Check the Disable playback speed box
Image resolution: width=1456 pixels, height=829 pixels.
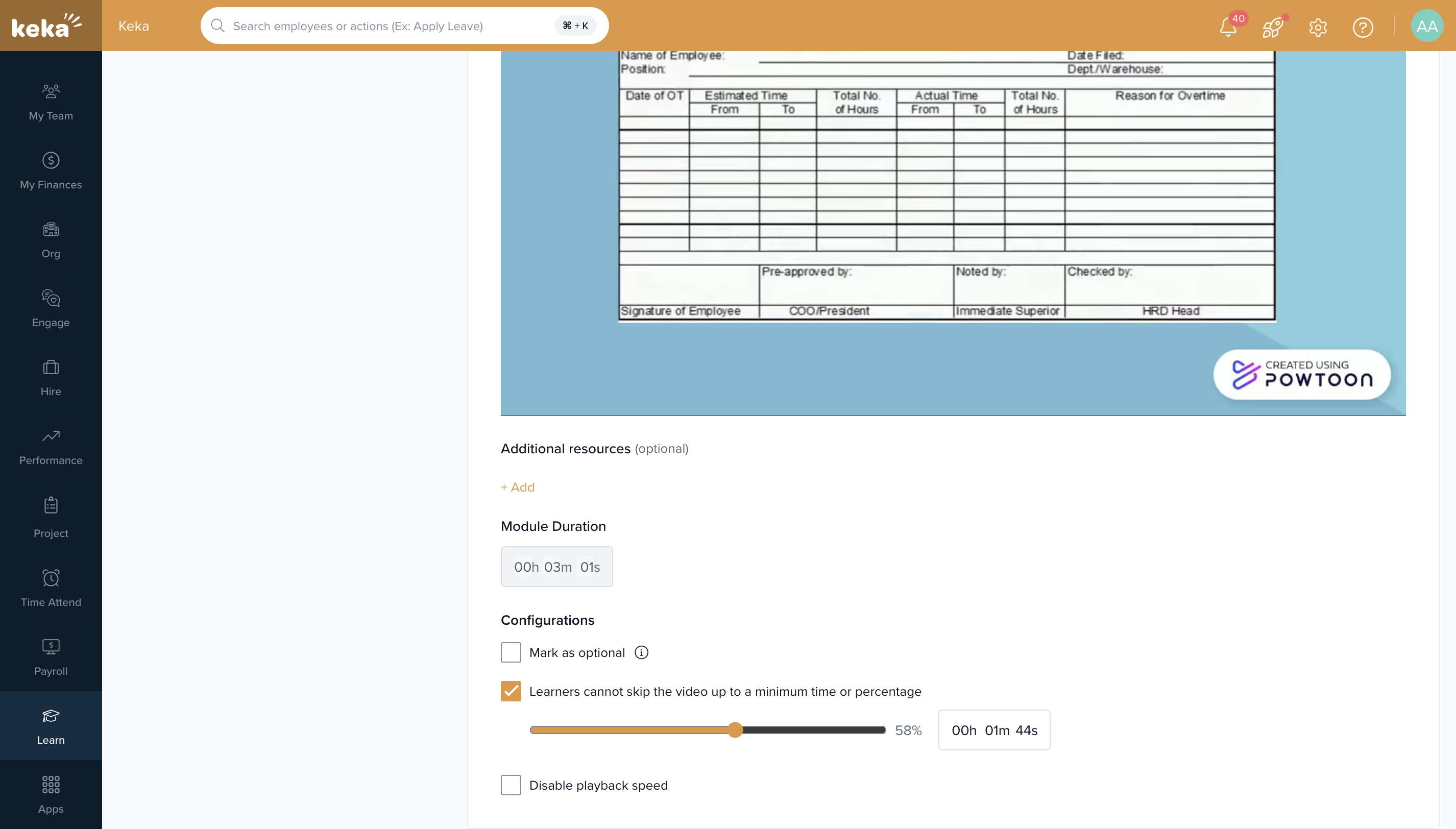[511, 785]
